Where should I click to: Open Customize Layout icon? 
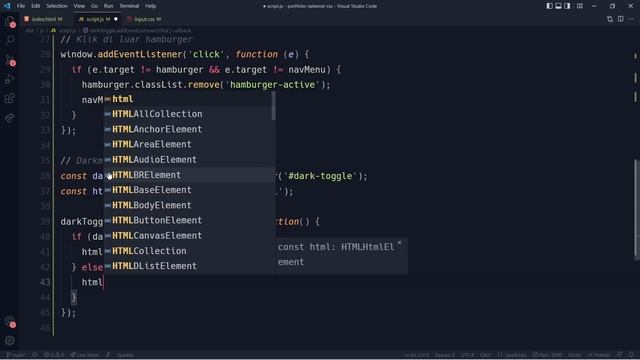580,6
